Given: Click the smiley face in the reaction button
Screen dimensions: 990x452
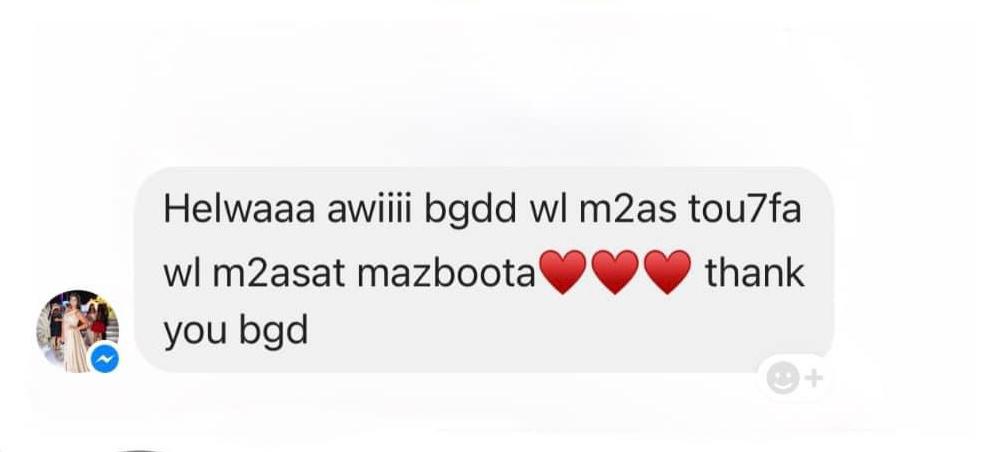Looking at the screenshot, I should click(783, 378).
